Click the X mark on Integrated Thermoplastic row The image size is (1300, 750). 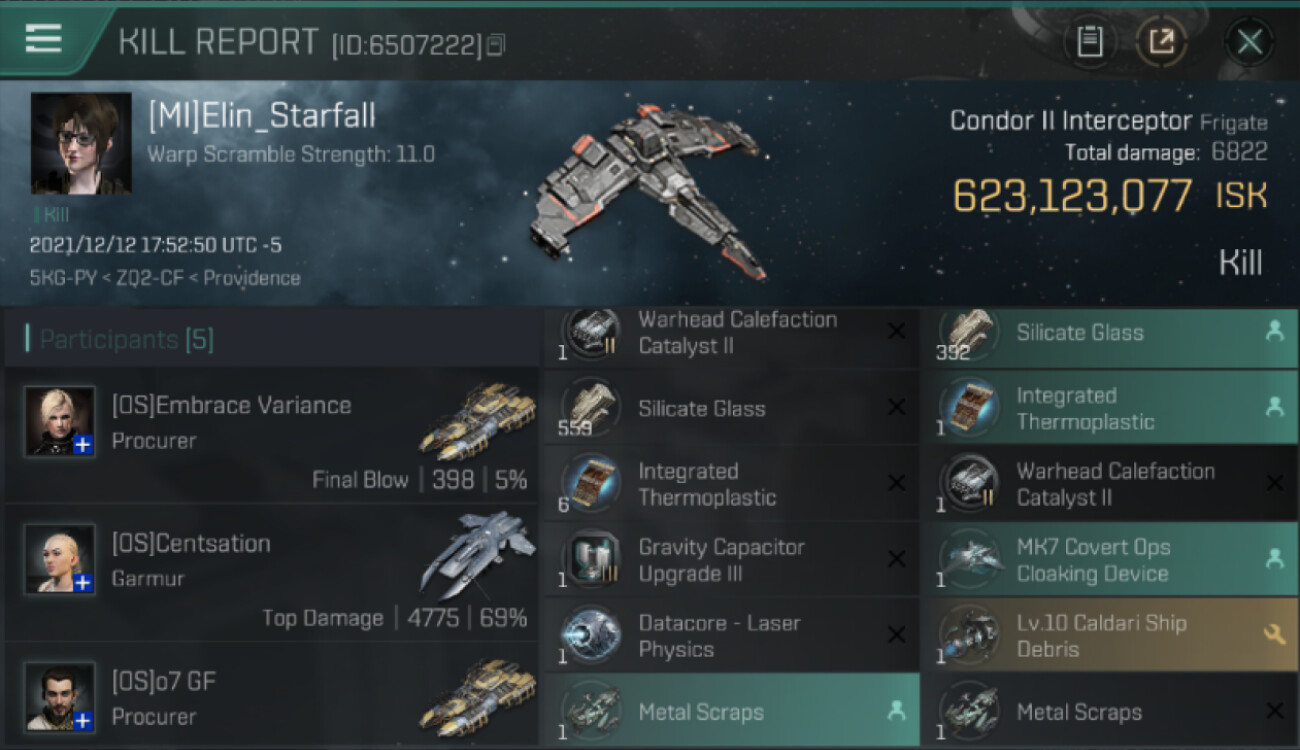tap(896, 484)
